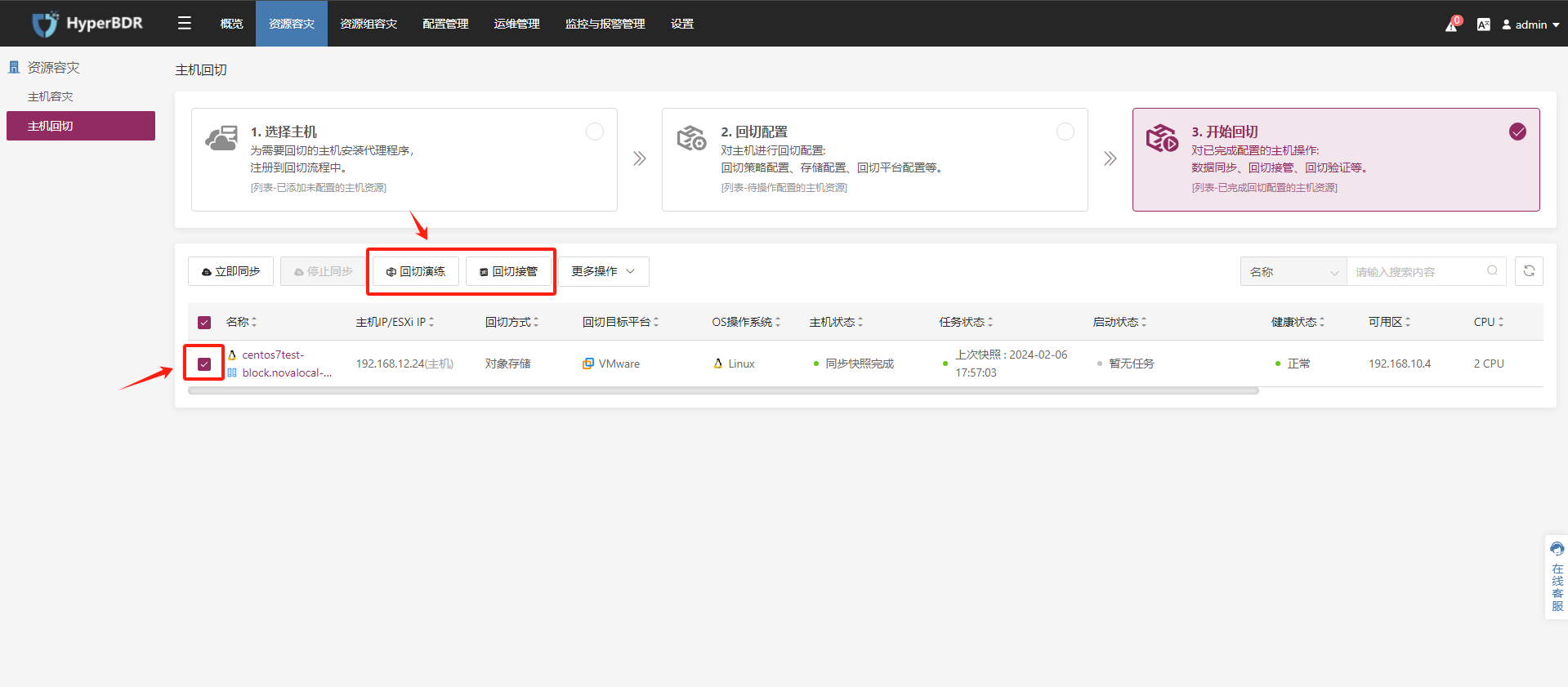Select 主机回切 in the left sidebar
1568x687 pixels.
[81, 126]
